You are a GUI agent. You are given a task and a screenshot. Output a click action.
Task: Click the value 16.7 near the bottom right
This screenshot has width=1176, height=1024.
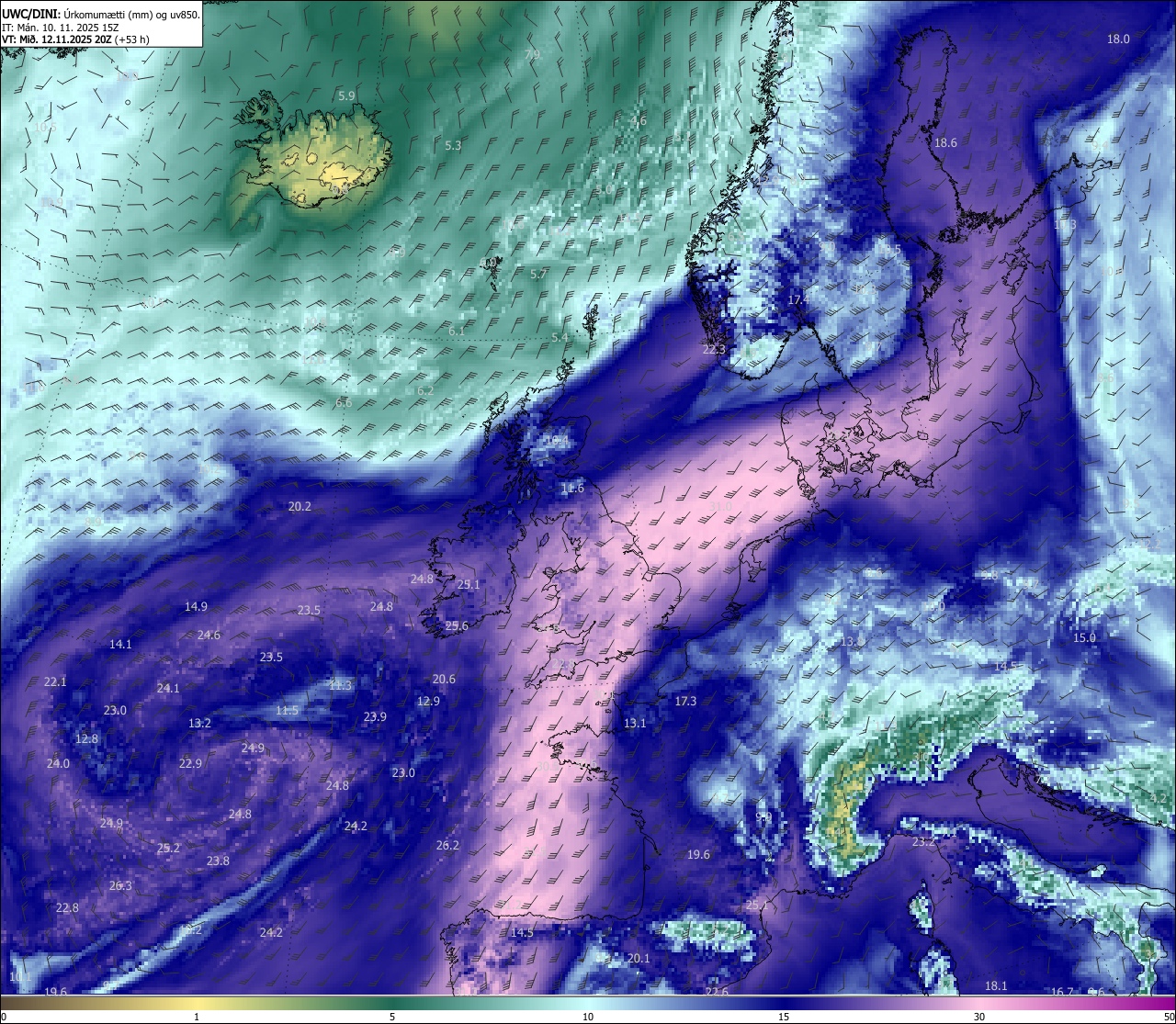tap(1062, 992)
